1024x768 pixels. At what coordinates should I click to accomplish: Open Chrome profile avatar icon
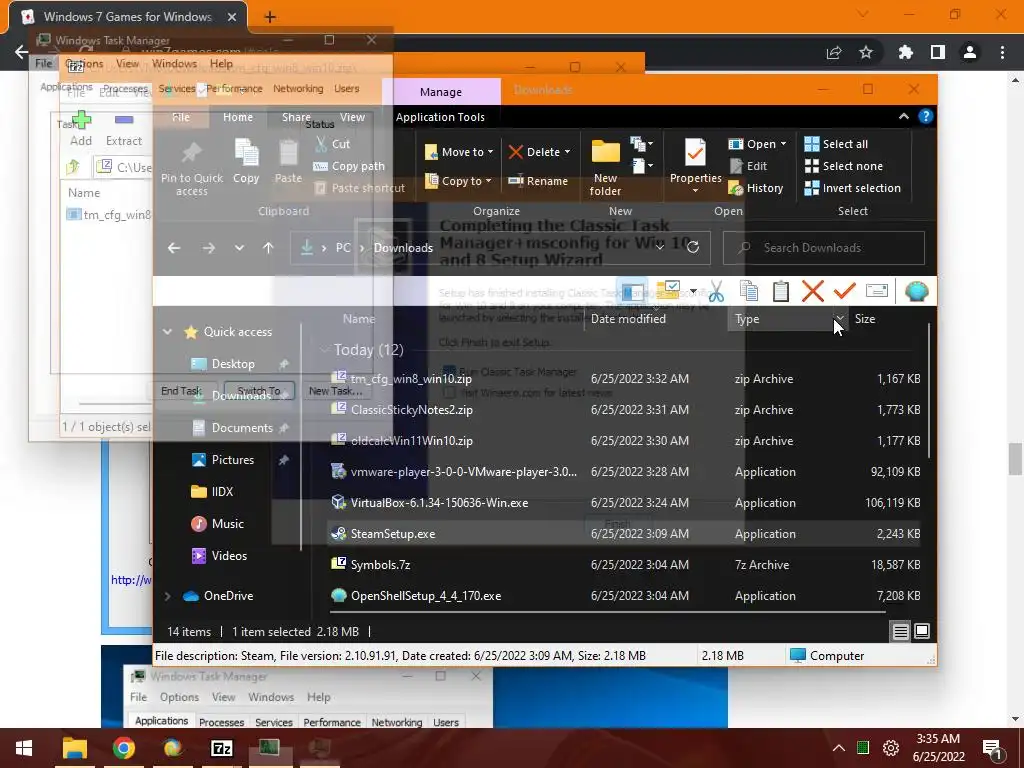coord(970,52)
